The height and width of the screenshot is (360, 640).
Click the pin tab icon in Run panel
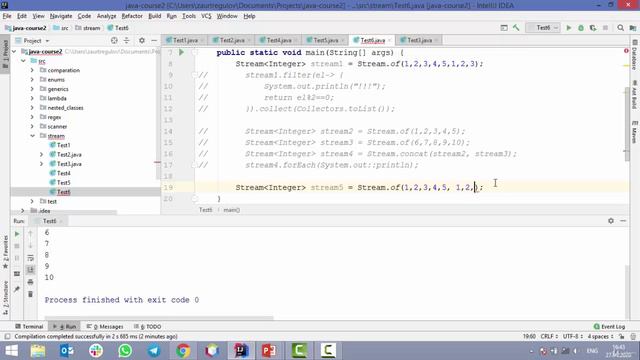(x=17, y=289)
